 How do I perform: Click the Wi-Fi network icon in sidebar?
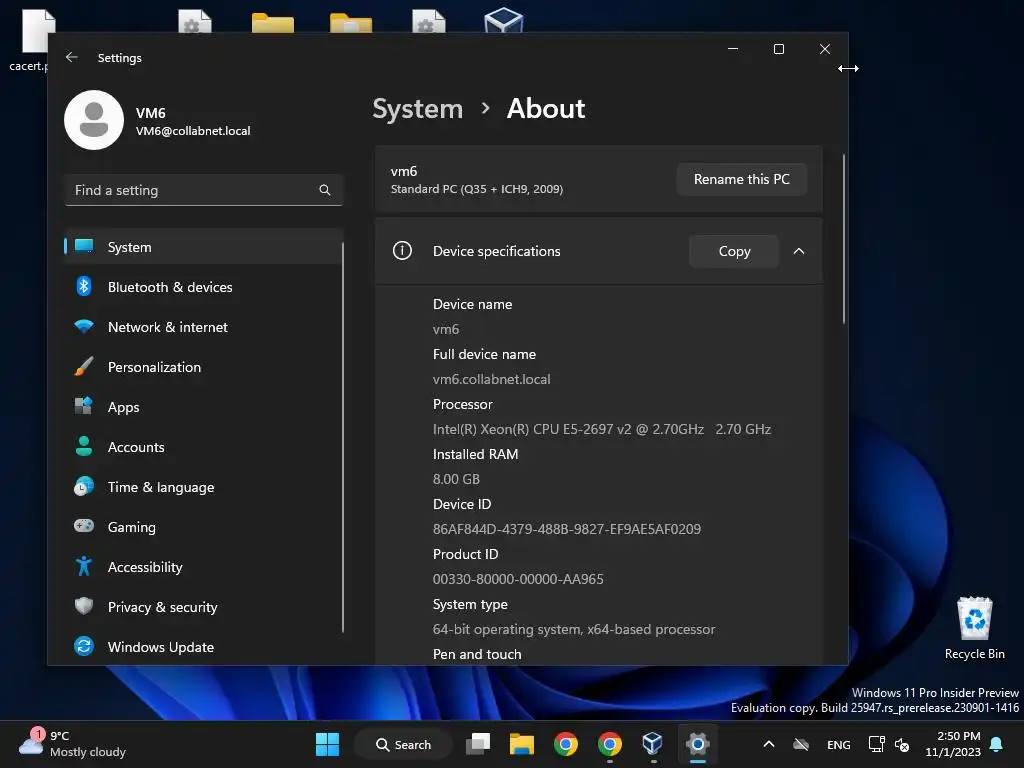(84, 326)
